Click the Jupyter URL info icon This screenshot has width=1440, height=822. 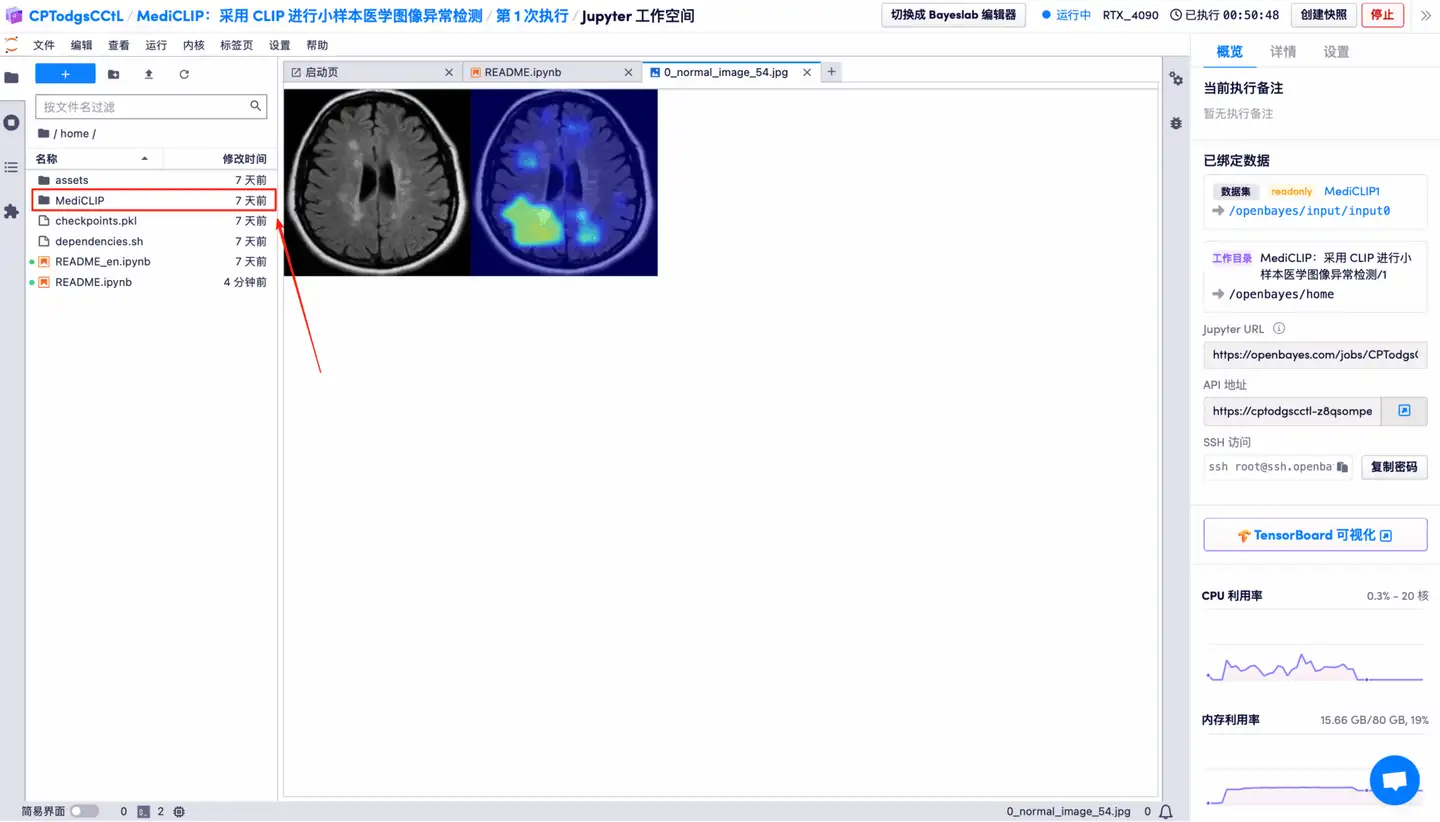tap(1278, 328)
